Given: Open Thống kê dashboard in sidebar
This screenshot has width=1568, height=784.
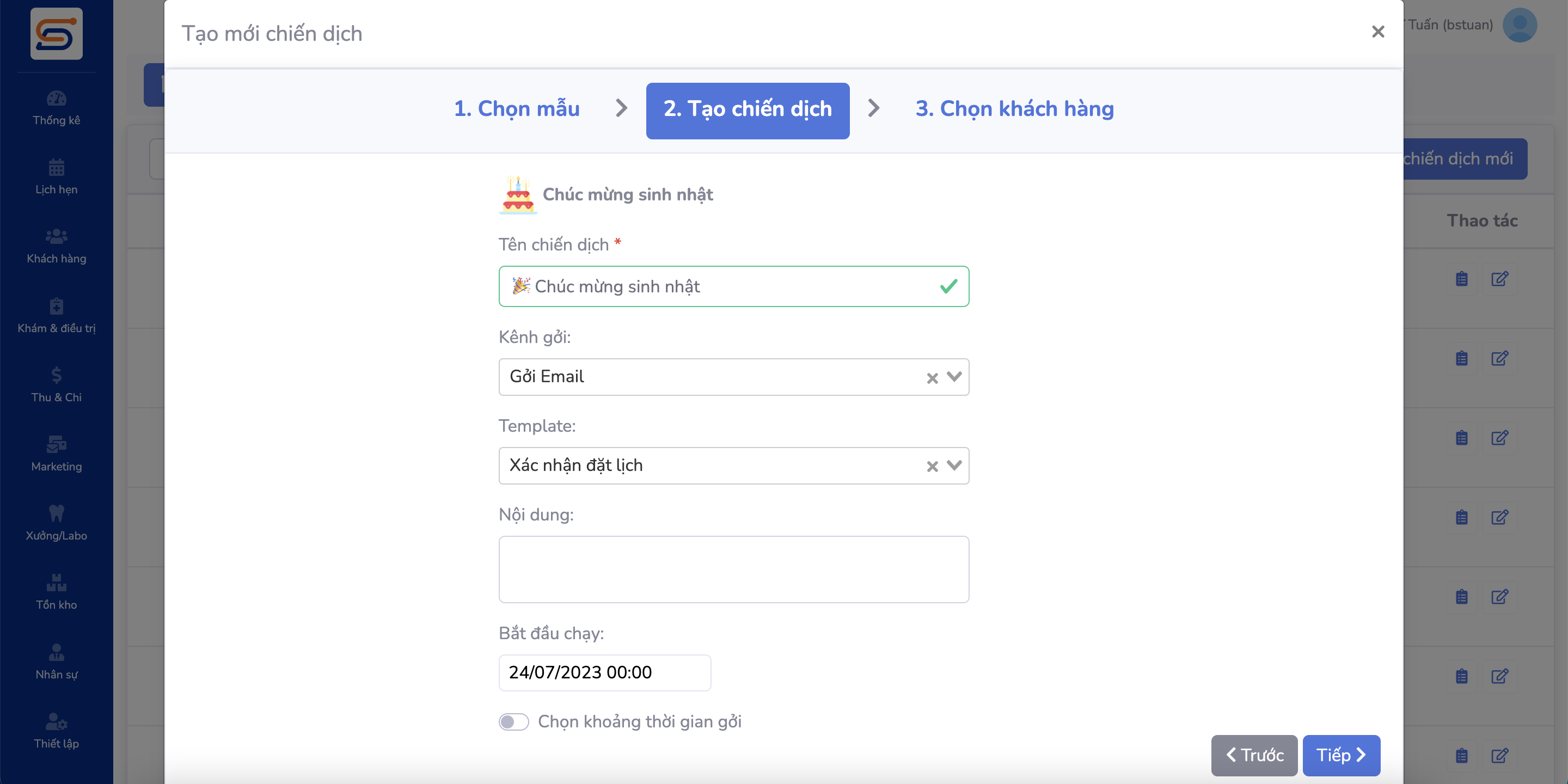Looking at the screenshot, I should pyautogui.click(x=56, y=108).
